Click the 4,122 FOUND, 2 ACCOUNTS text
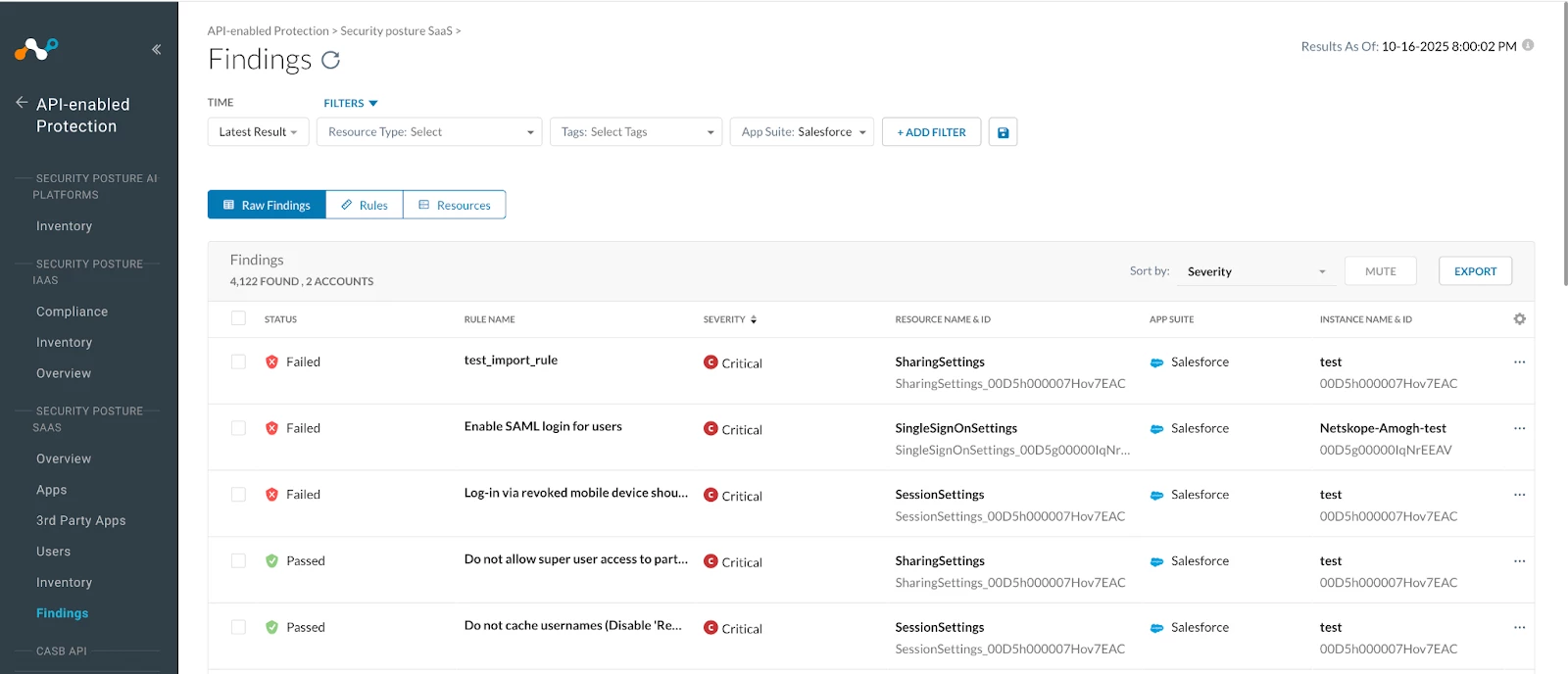Image resolution: width=1568 pixels, height=674 pixels. tap(302, 281)
